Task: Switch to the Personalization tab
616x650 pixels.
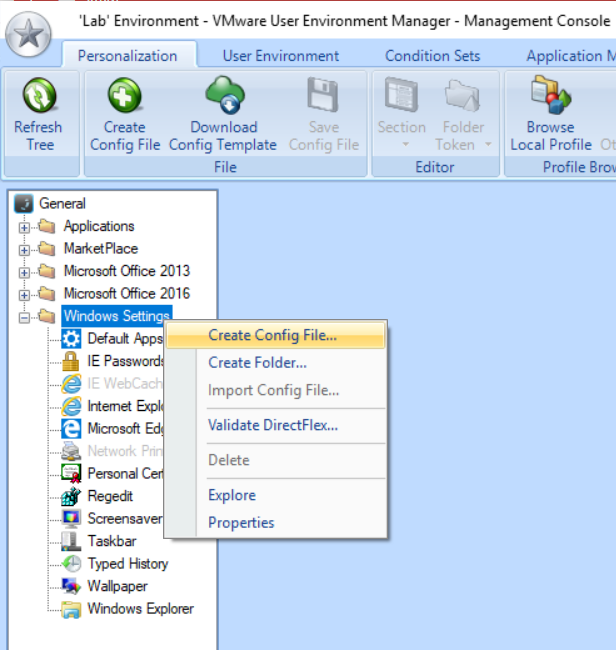Action: (x=128, y=56)
